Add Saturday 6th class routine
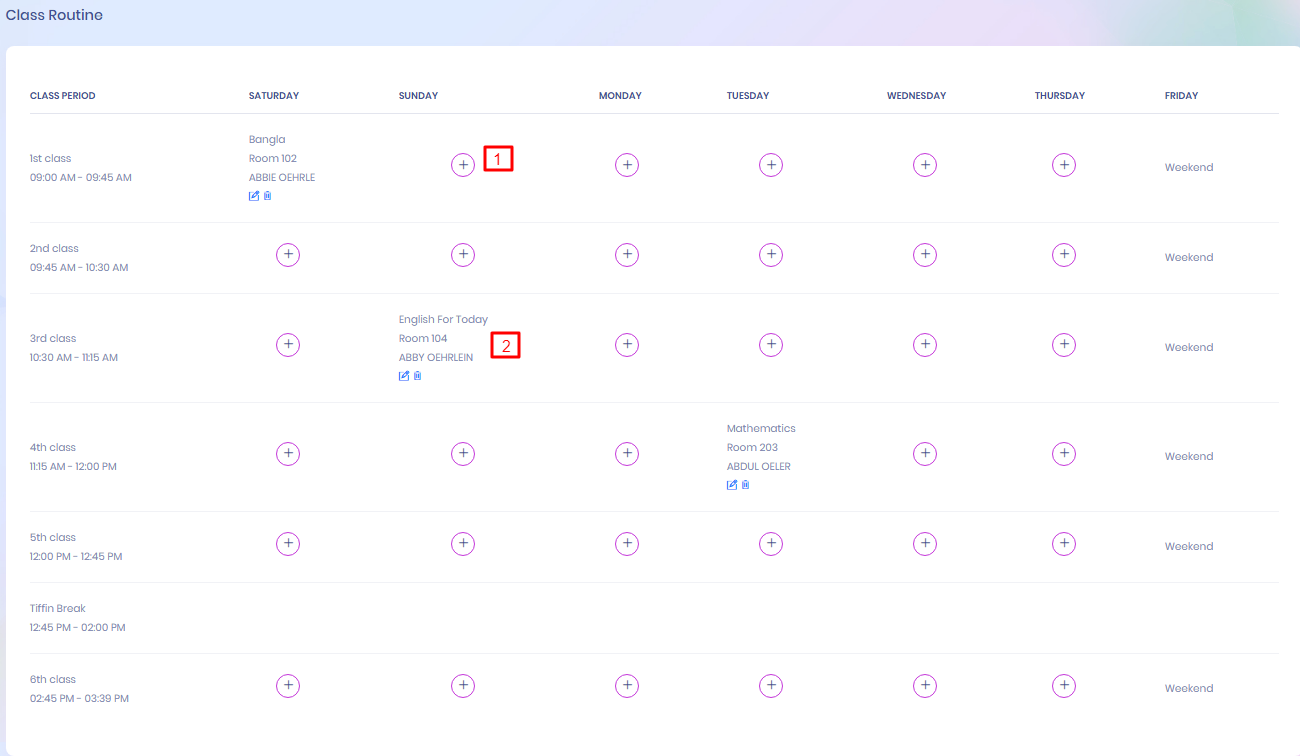 (288, 686)
